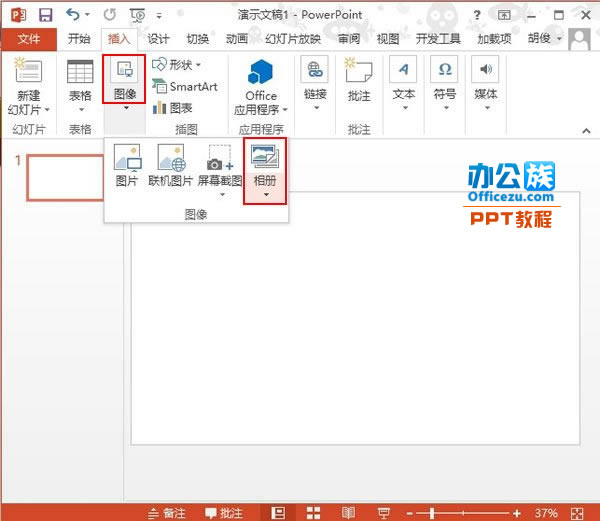The width and height of the screenshot is (600, 521).
Task: Click the zoom out minus button
Action: click(x=409, y=513)
